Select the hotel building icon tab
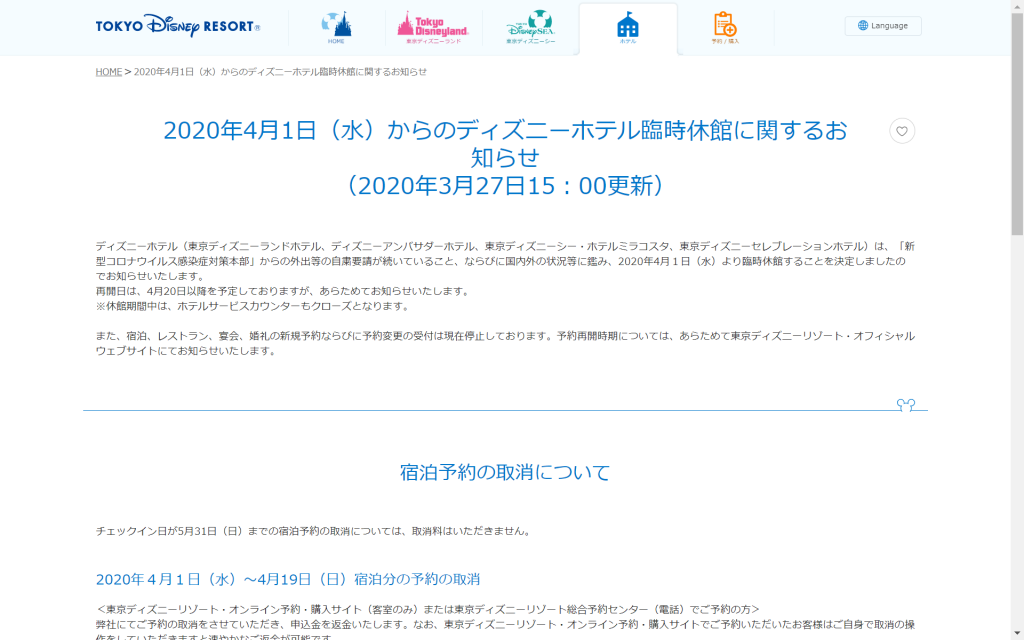The image size is (1024, 640). [628, 28]
